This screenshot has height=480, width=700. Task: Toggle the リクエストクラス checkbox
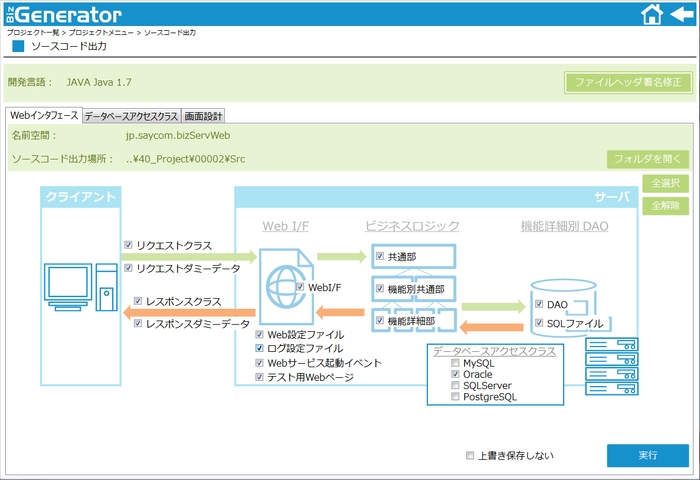pos(128,245)
